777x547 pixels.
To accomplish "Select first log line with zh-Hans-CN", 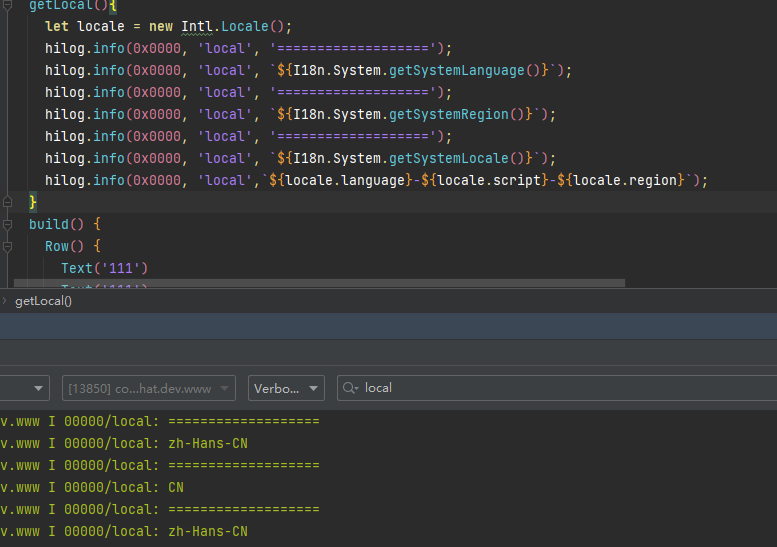I will [124, 443].
